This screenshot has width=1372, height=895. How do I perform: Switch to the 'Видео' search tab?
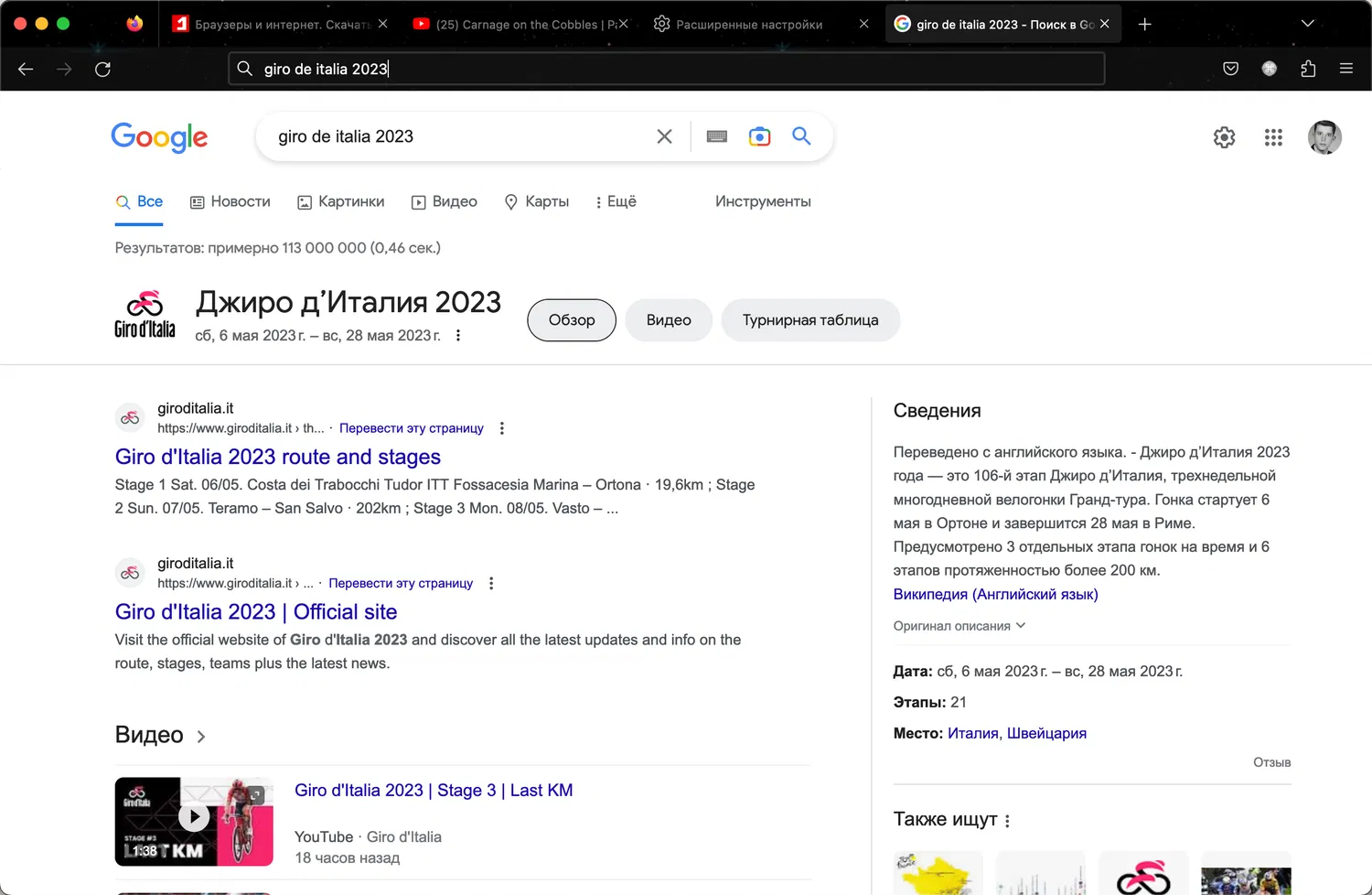coord(445,202)
